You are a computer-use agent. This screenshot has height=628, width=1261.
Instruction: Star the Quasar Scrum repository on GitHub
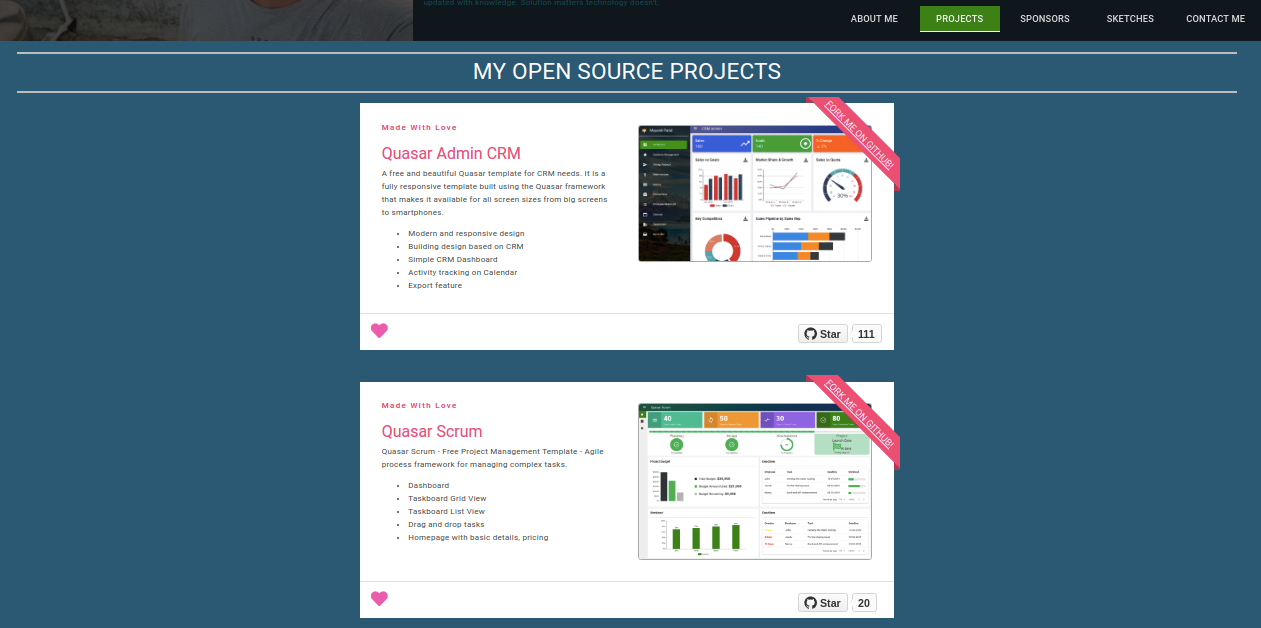click(x=822, y=603)
